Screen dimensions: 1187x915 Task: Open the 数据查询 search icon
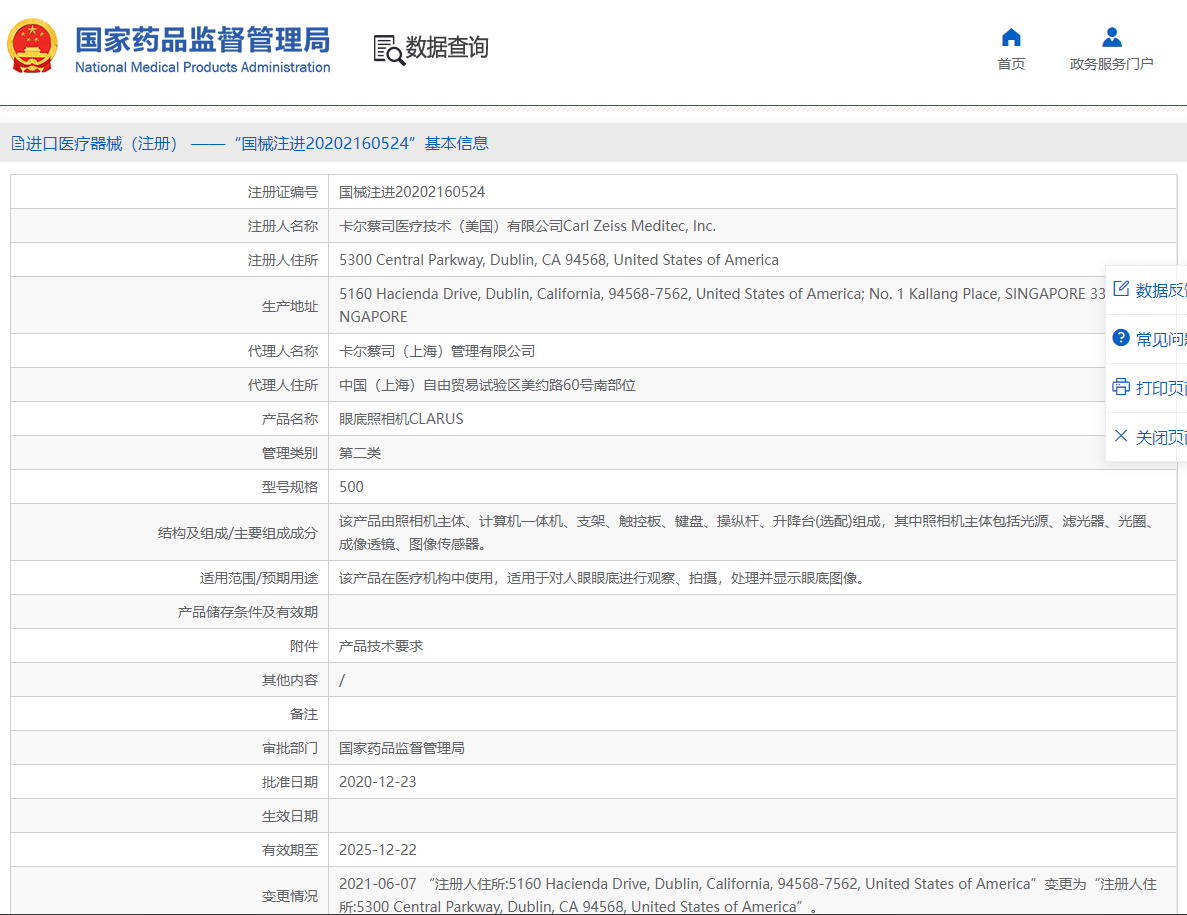pos(389,50)
